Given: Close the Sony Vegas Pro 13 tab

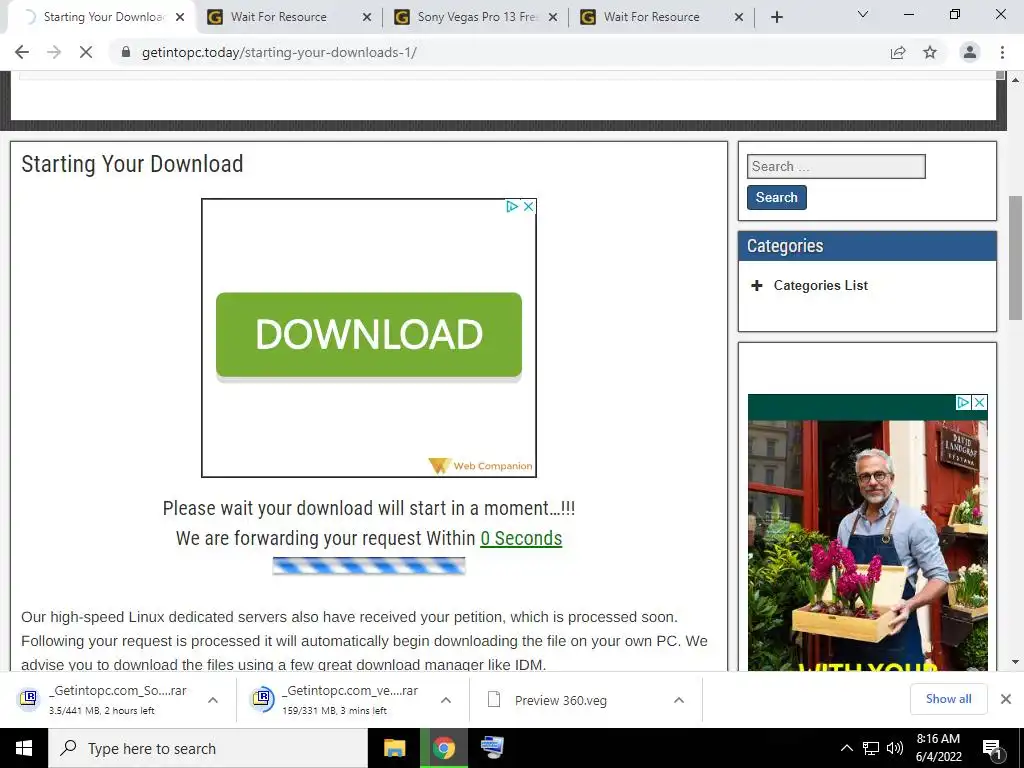Looking at the screenshot, I should tap(553, 17).
